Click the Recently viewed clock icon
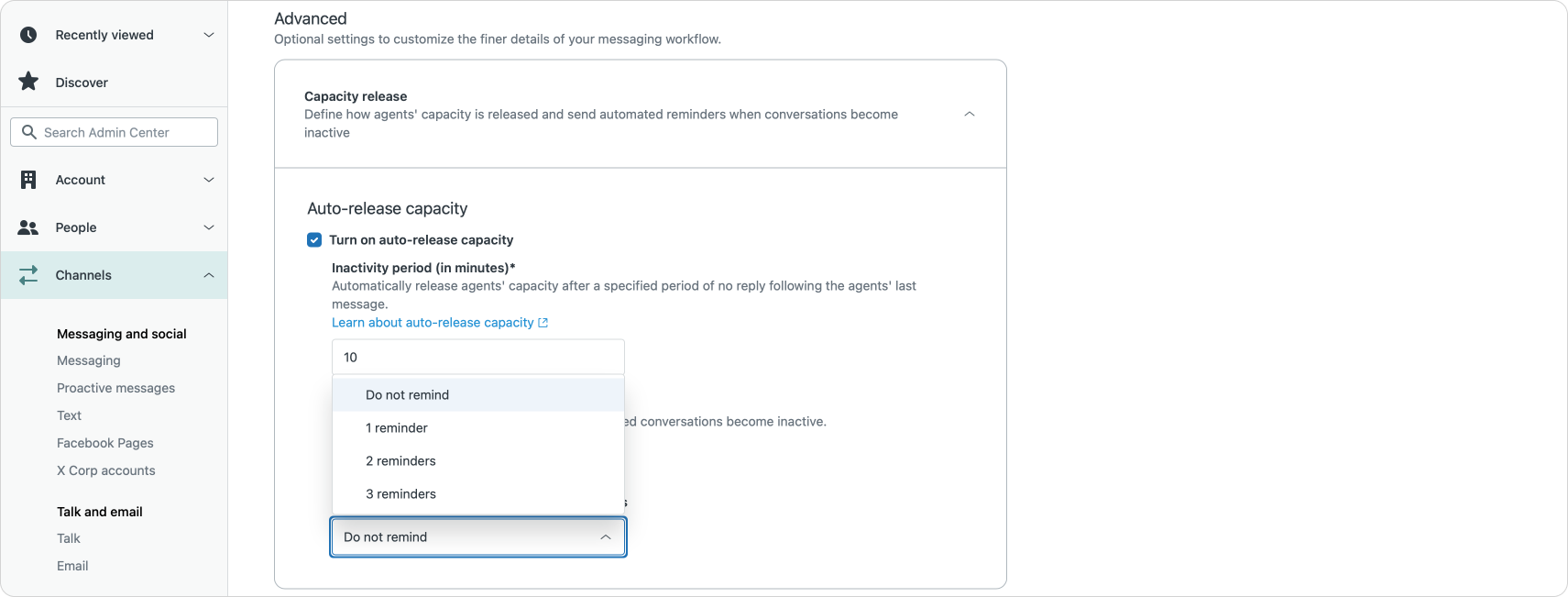The image size is (1568, 597). (x=28, y=35)
